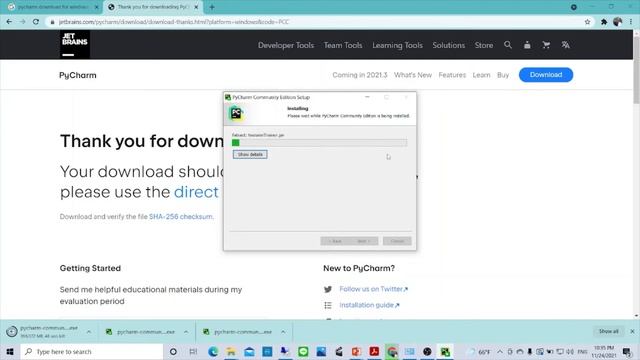Viewport: 640px width, 360px height.
Task: Go forward in browser history
Action: pos(22,22)
